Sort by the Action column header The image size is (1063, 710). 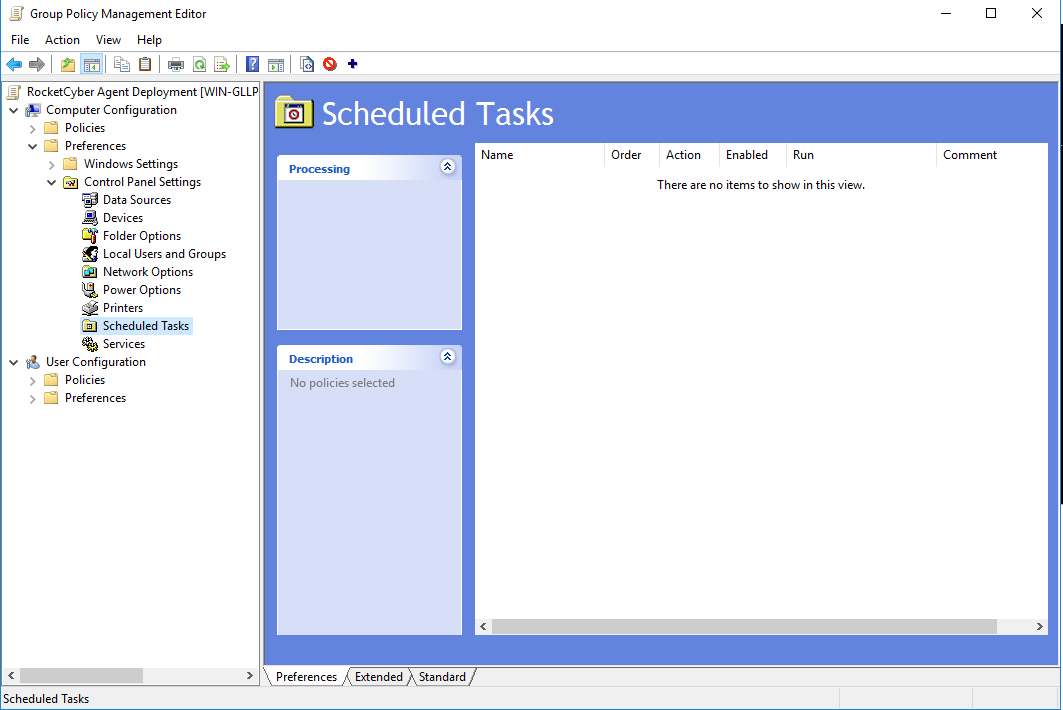[x=689, y=155]
